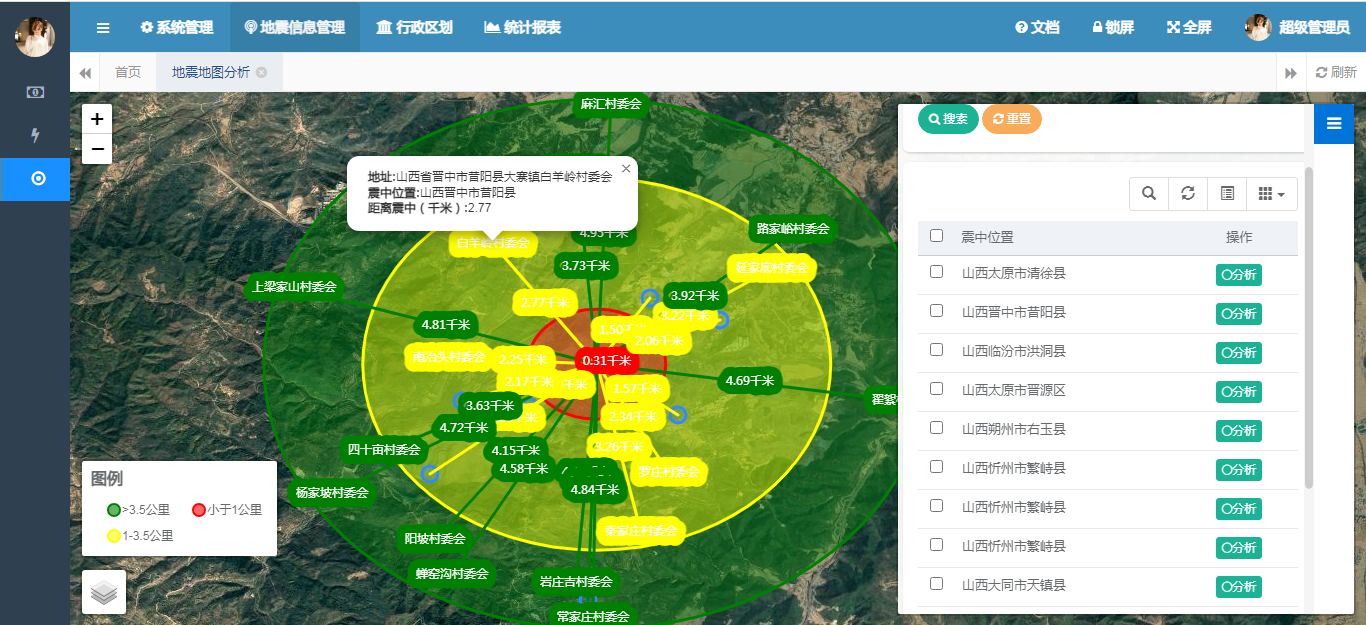This screenshot has width=1366, height=625.
Task: Check the 山西临汾市洪洞县 row checkbox
Action: click(936, 350)
